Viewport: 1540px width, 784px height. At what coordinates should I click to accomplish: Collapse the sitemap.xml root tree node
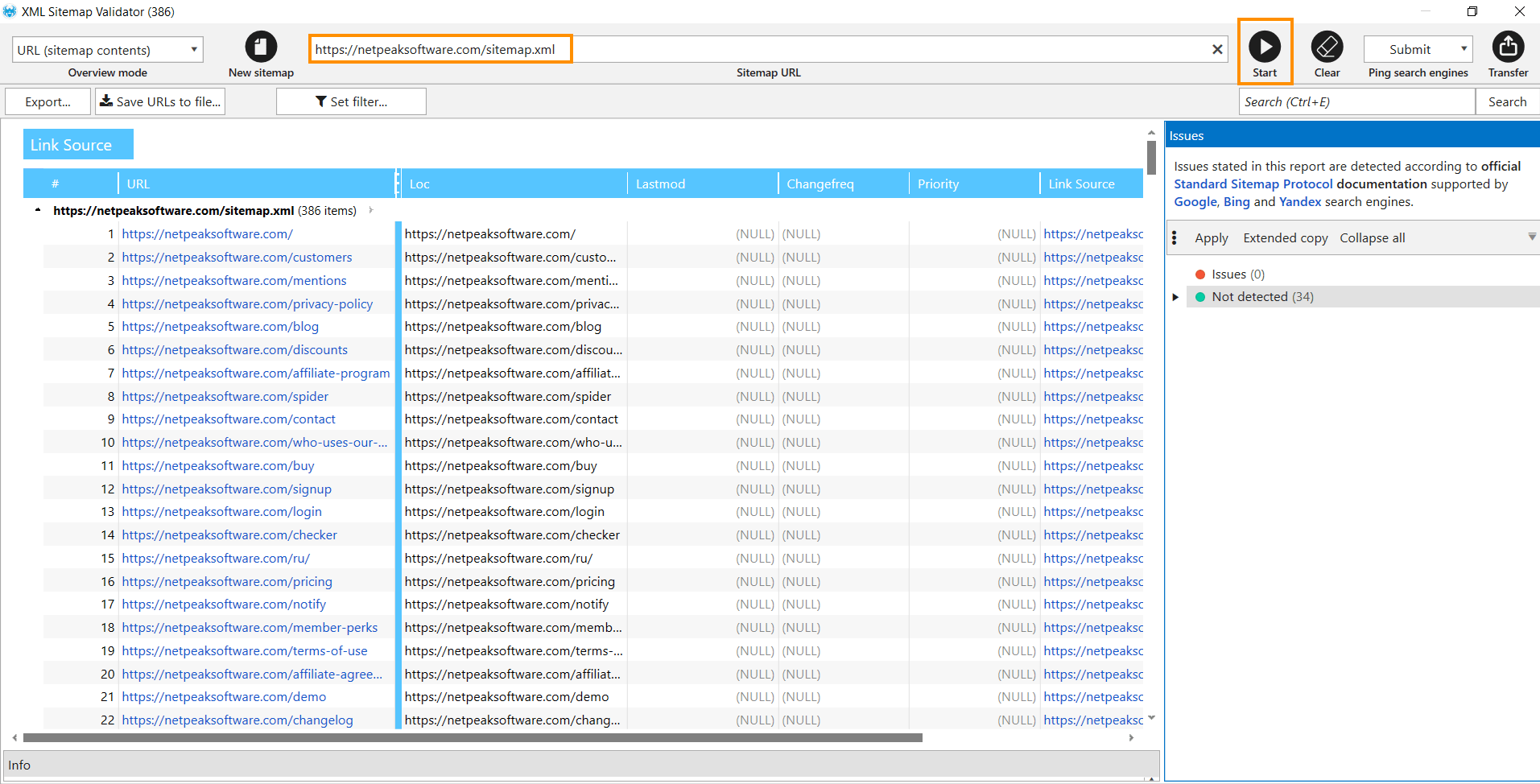tap(38, 210)
